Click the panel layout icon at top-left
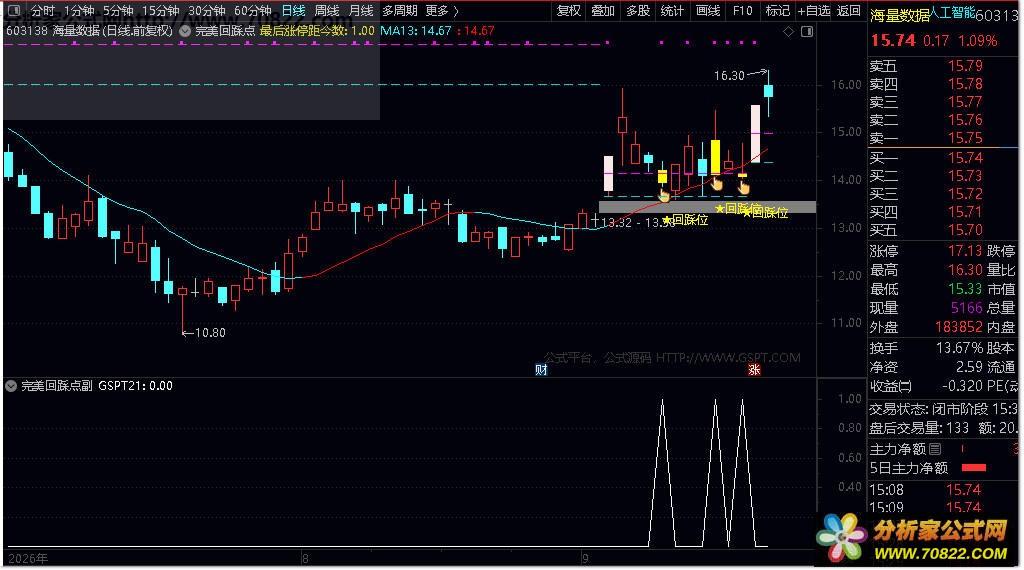Screen dimensions: 1024x570 pos(14,10)
